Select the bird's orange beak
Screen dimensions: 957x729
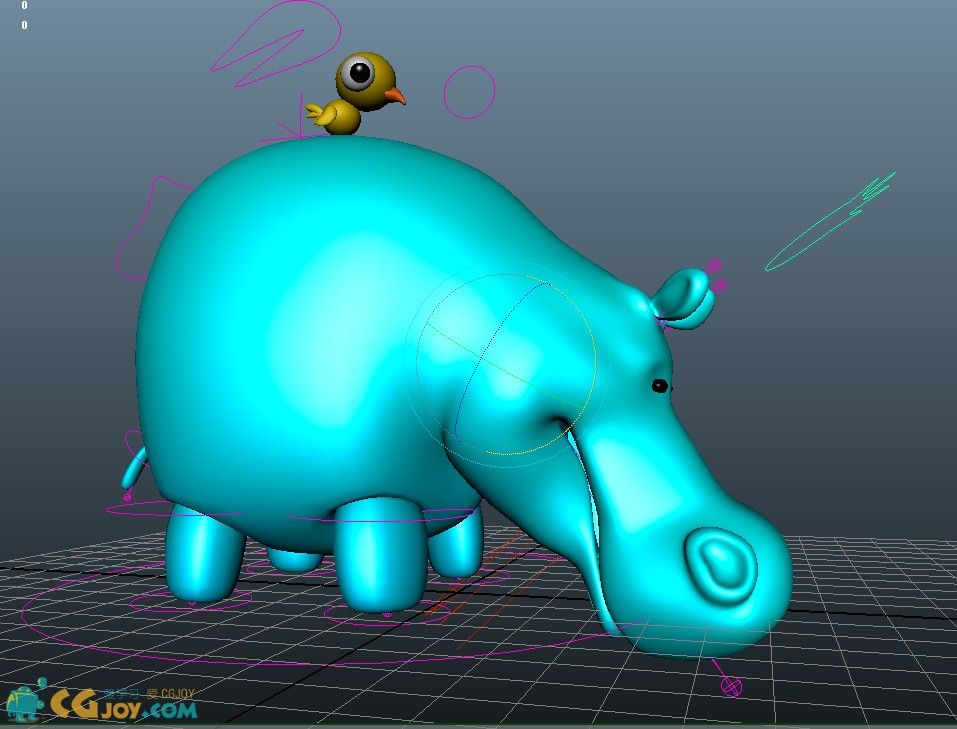coord(395,96)
